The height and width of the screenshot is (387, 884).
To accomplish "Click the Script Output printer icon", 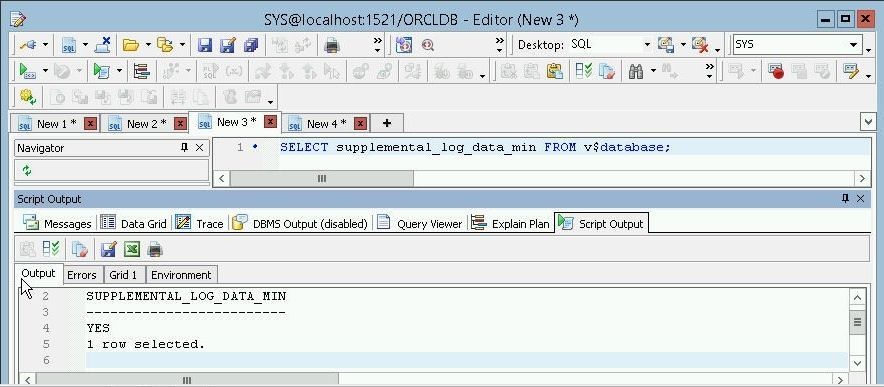I will coord(154,249).
